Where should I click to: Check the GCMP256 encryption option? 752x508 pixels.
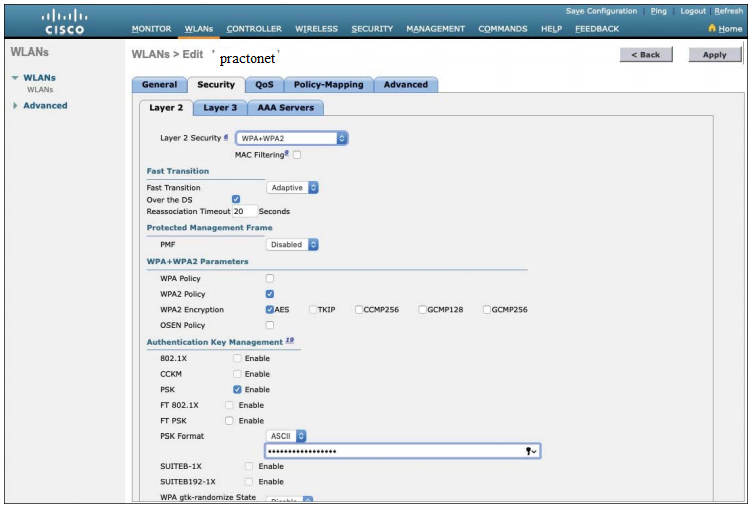(487, 309)
